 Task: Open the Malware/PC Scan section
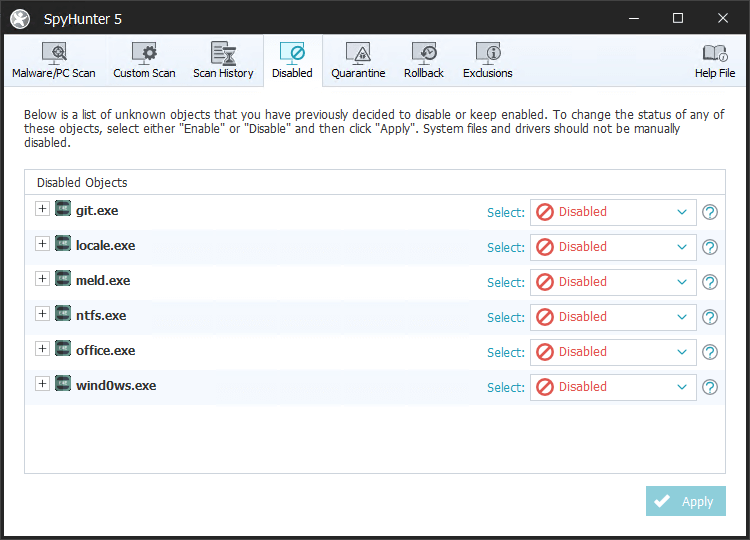(x=54, y=61)
